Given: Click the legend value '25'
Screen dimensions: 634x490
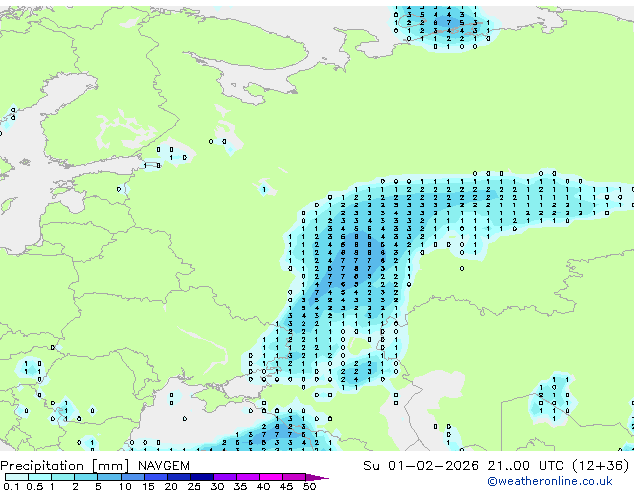Looking at the screenshot, I should pyautogui.click(x=194, y=486).
